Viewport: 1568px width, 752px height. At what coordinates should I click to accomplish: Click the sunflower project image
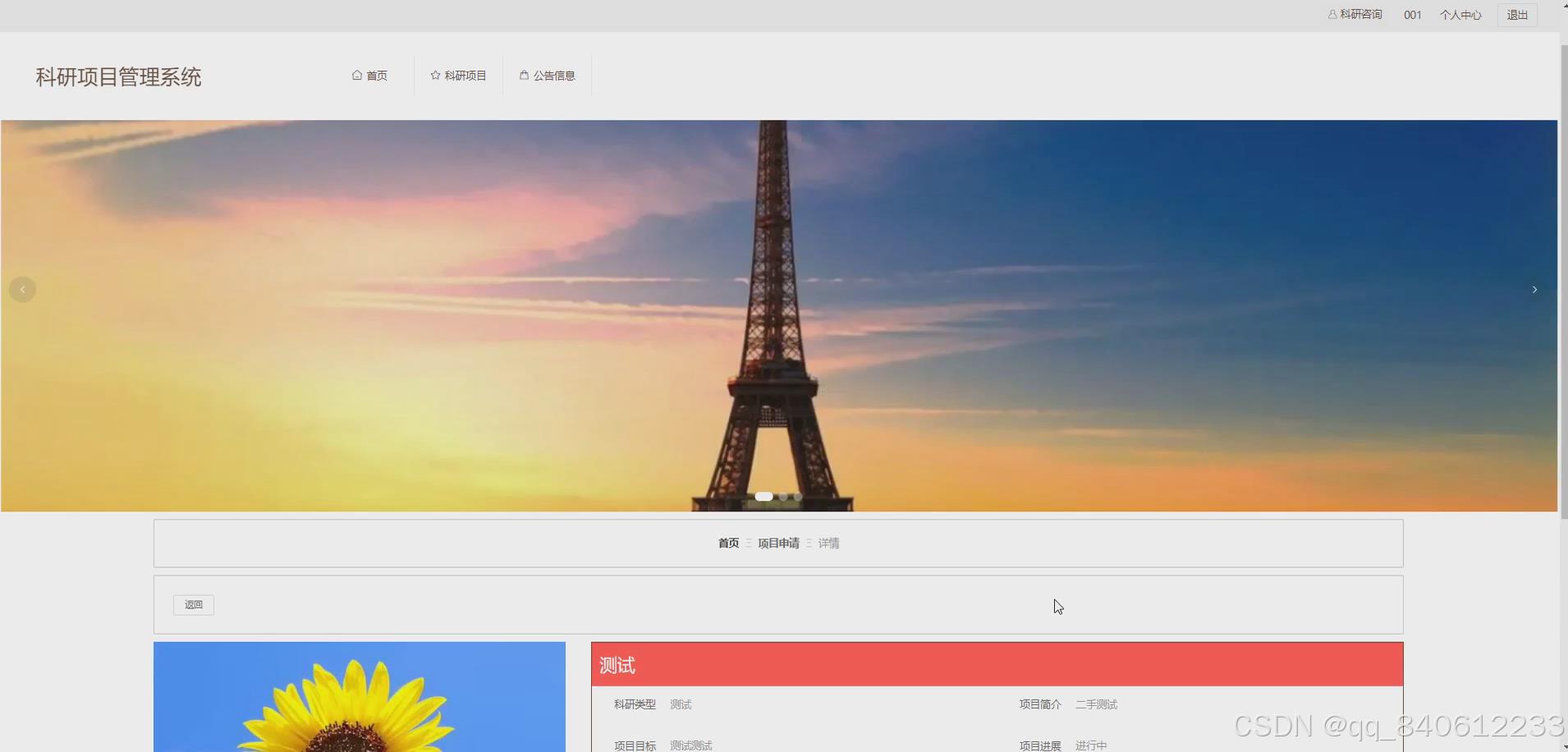pyautogui.click(x=360, y=697)
